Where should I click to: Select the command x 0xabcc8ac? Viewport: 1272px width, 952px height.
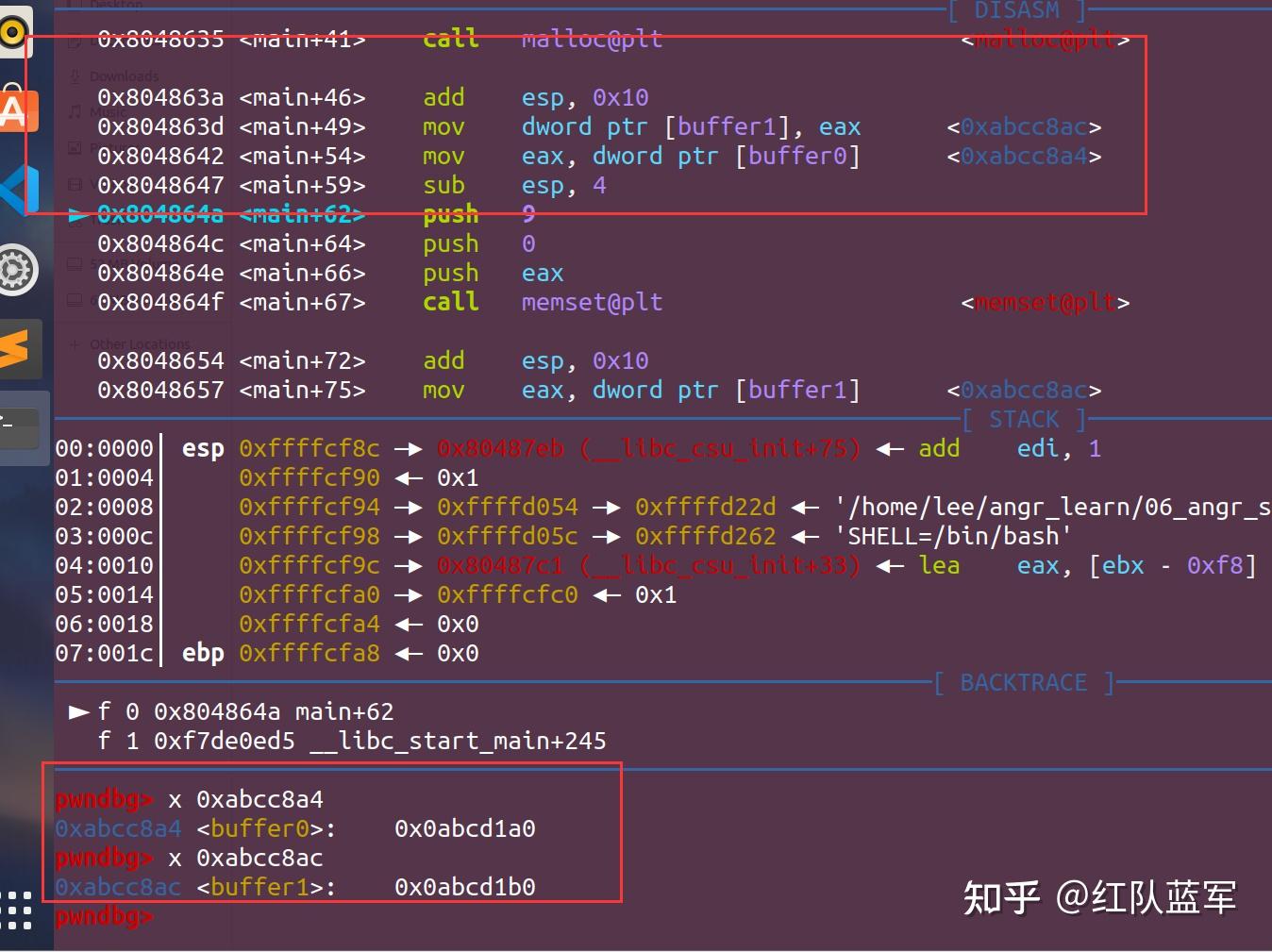point(245,858)
